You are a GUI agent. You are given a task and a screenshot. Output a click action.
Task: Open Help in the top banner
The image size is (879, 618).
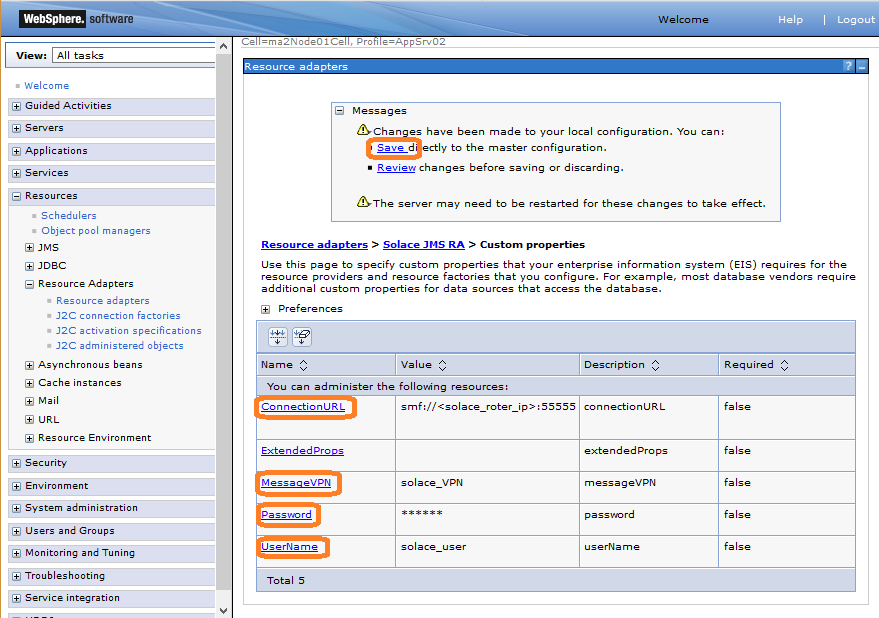click(x=790, y=19)
